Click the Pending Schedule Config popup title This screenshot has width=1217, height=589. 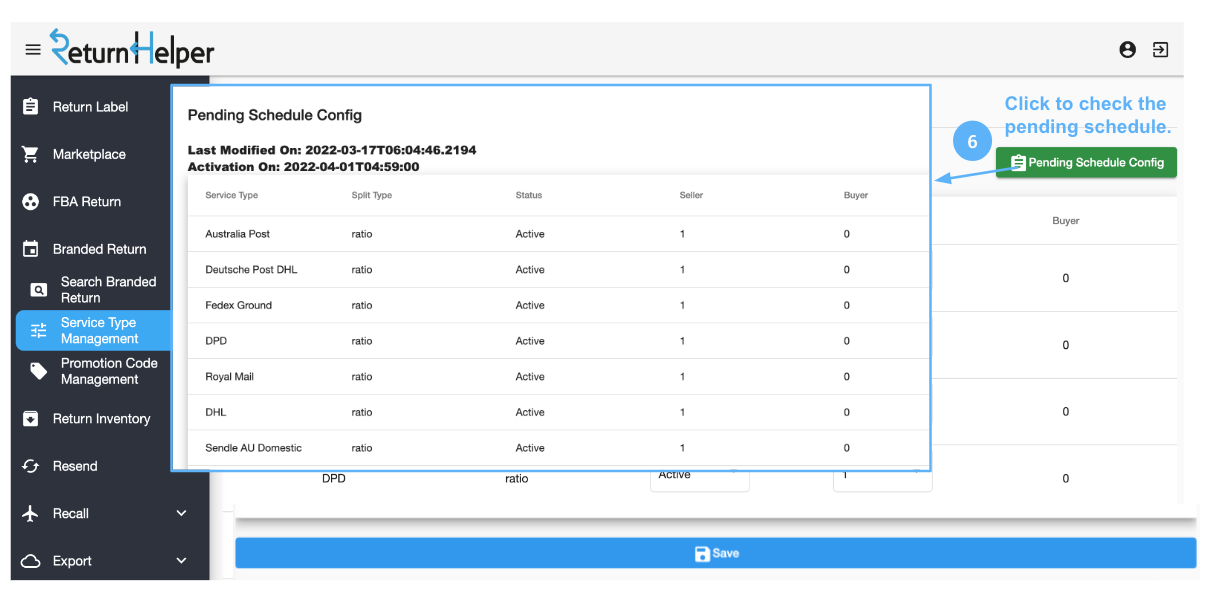pyautogui.click(x=275, y=115)
